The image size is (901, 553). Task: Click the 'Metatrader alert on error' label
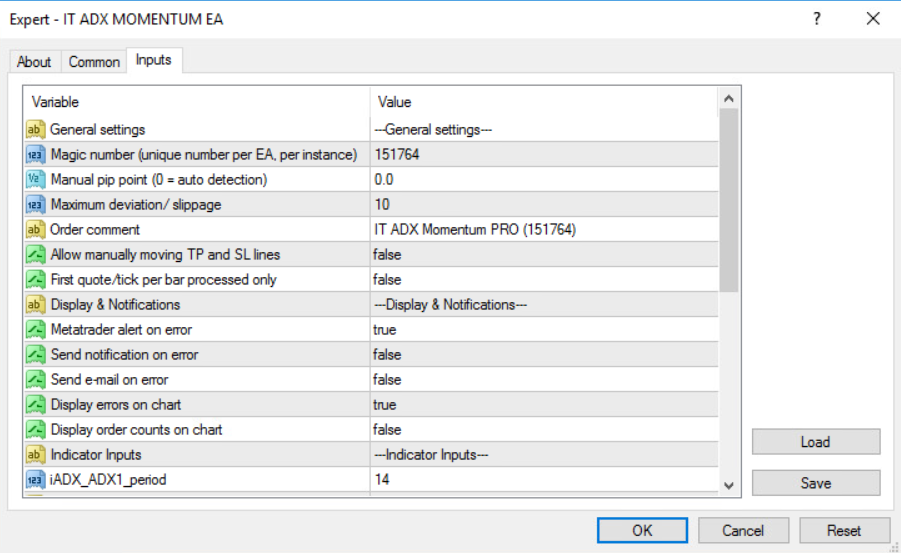click(121, 329)
